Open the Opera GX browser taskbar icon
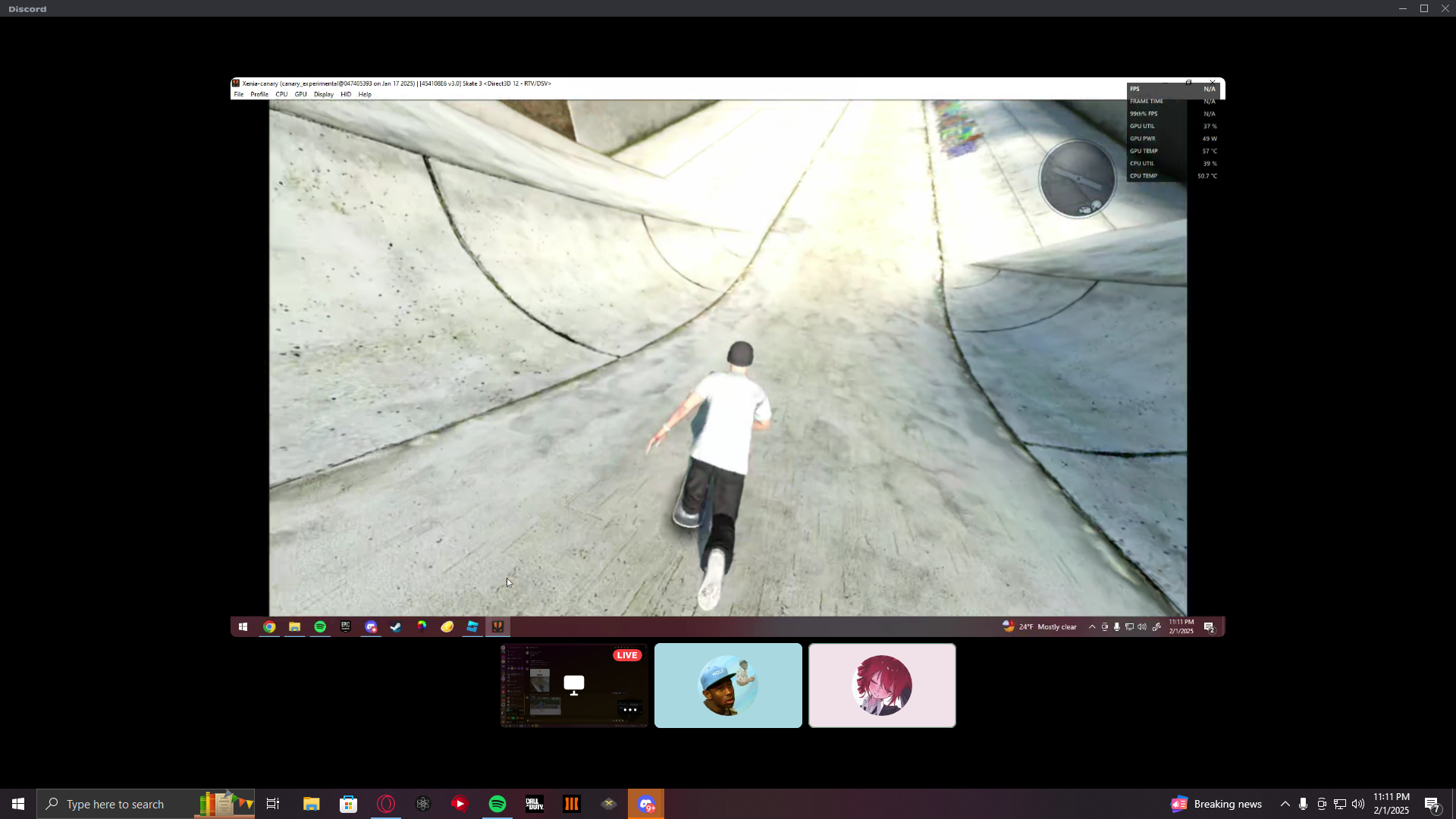The width and height of the screenshot is (1456, 819). click(x=386, y=804)
